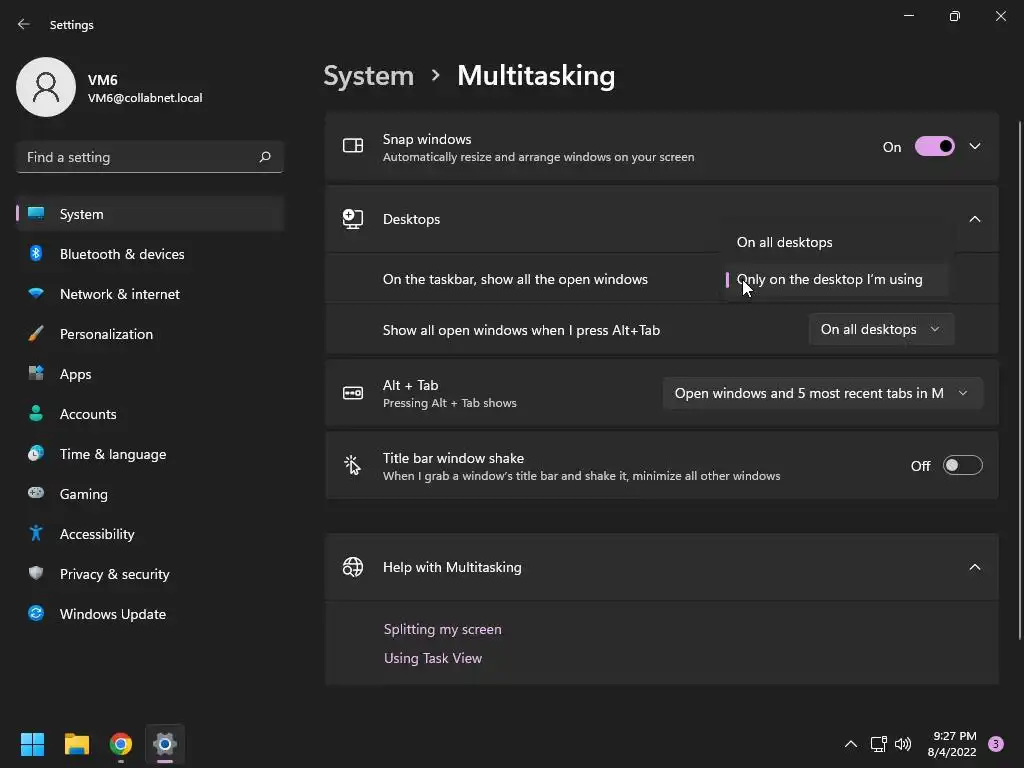Open Alt + Tab tabs dropdown
This screenshot has height=768, width=1024.
click(821, 393)
